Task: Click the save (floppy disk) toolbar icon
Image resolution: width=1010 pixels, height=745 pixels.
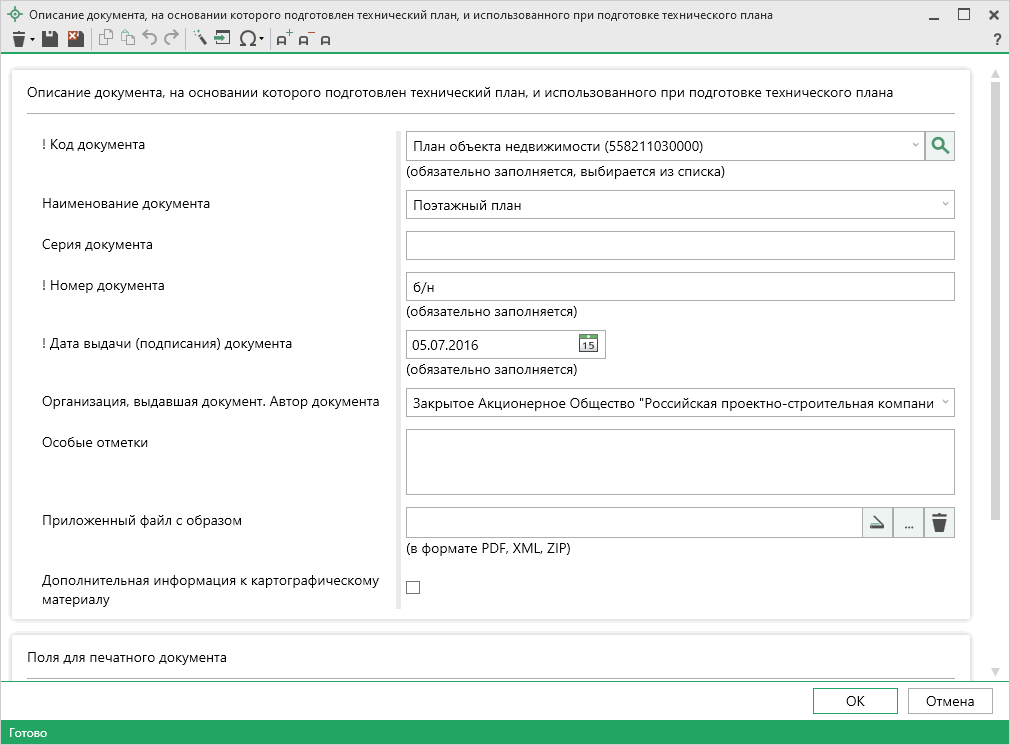Action: pyautogui.click(x=50, y=39)
